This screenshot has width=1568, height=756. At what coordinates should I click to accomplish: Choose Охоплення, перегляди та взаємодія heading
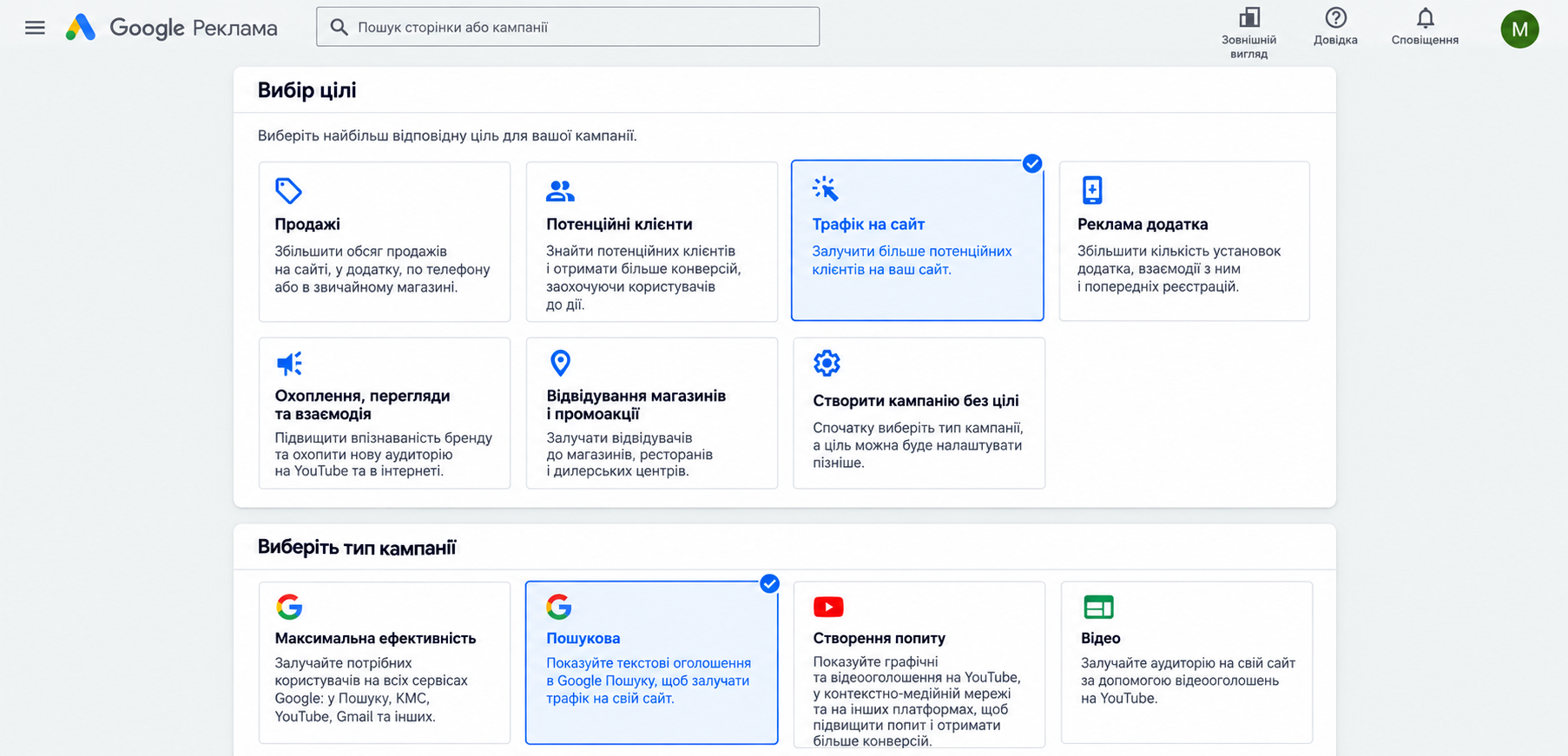point(362,404)
